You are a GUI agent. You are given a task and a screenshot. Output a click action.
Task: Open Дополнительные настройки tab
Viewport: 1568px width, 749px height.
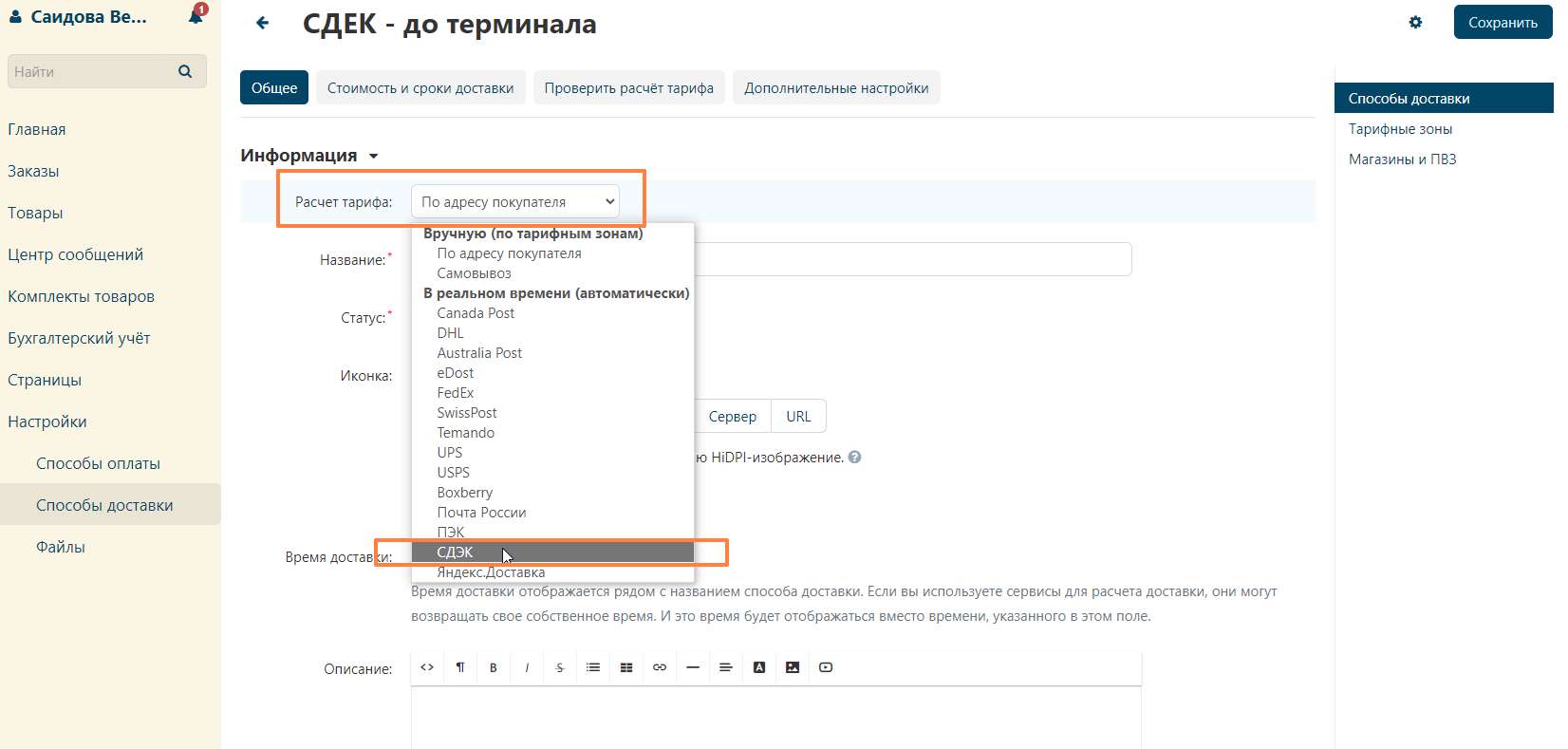pos(836,87)
